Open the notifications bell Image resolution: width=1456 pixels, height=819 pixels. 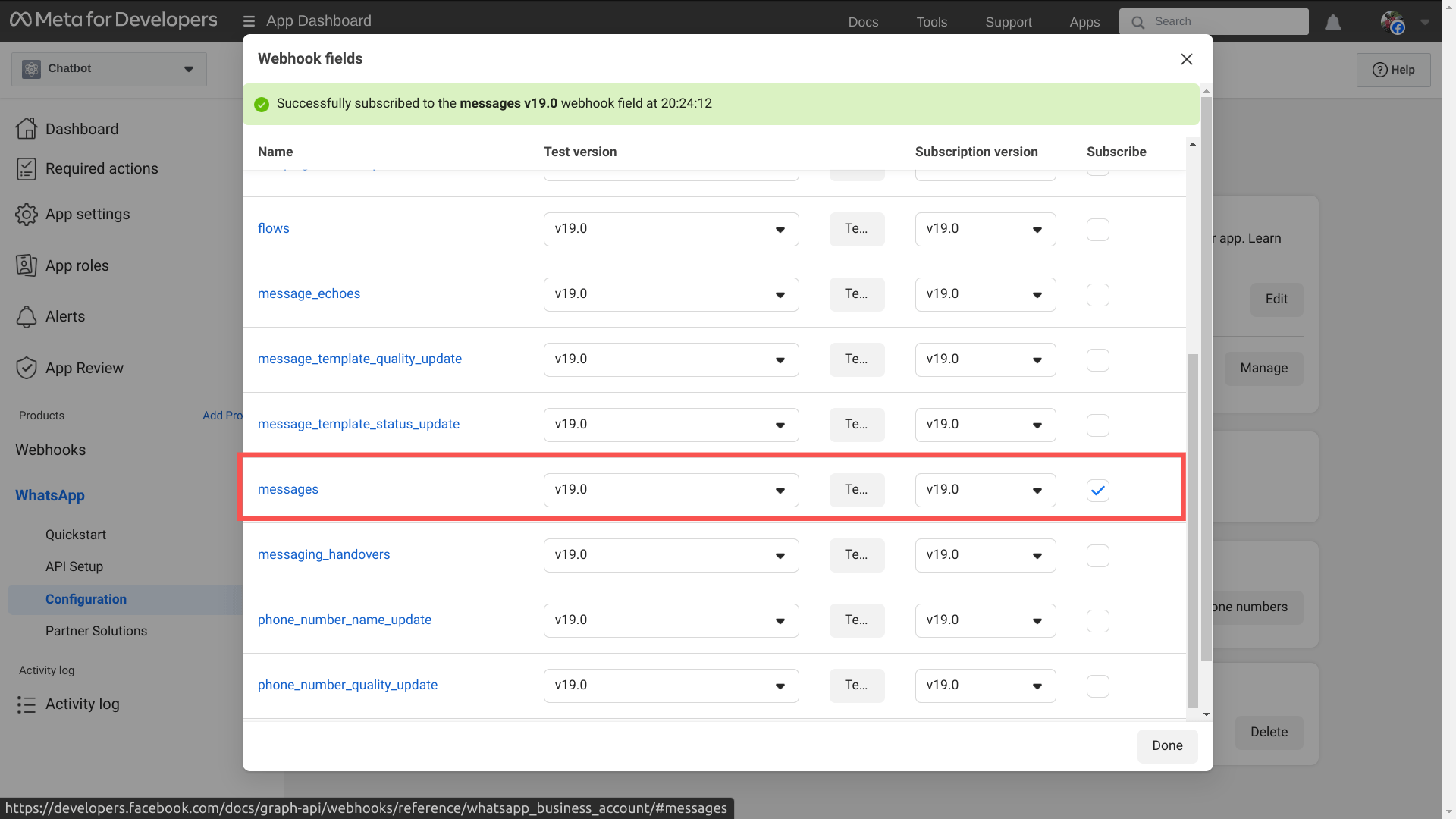coord(1332,22)
